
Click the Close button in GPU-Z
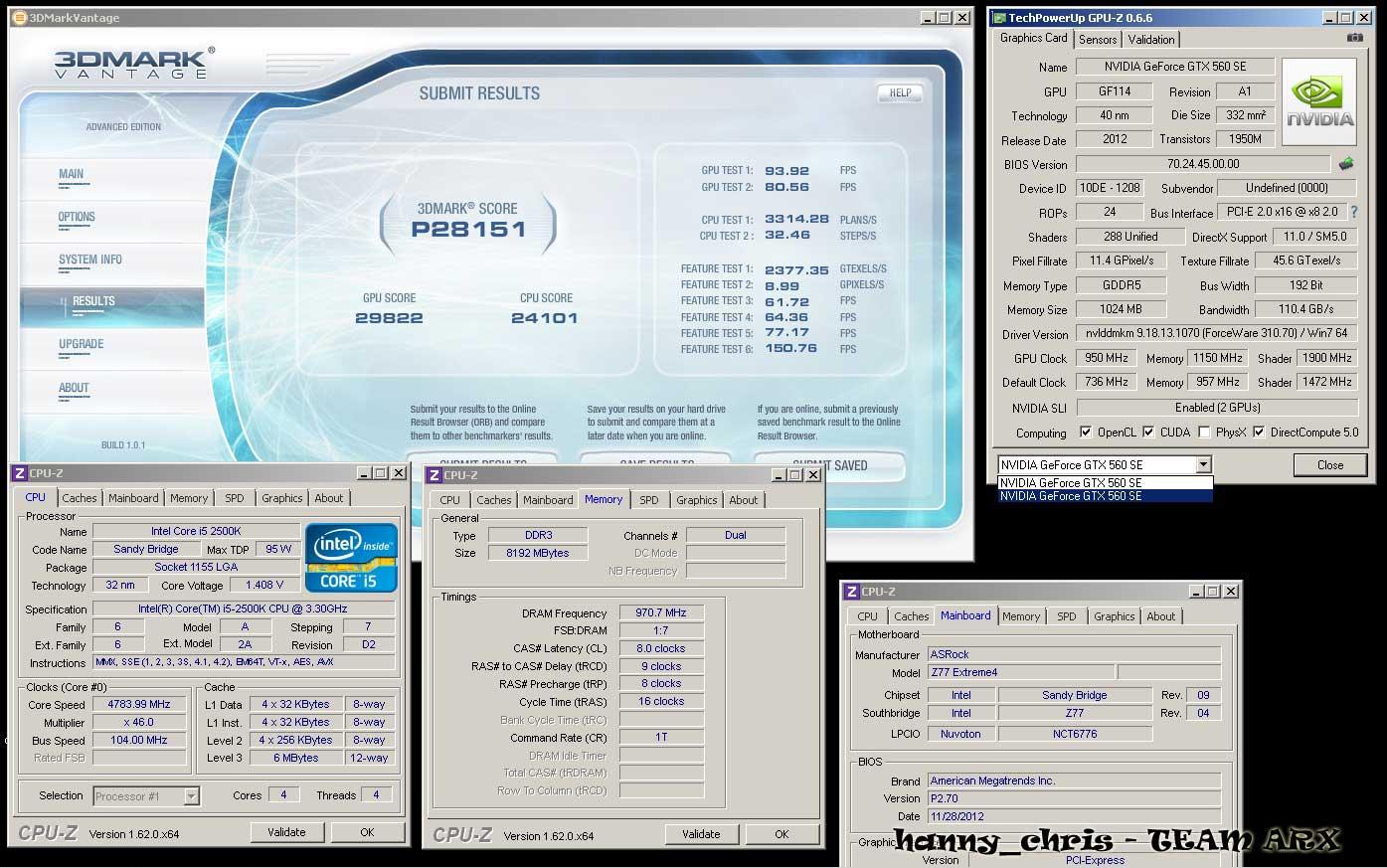point(1329,464)
